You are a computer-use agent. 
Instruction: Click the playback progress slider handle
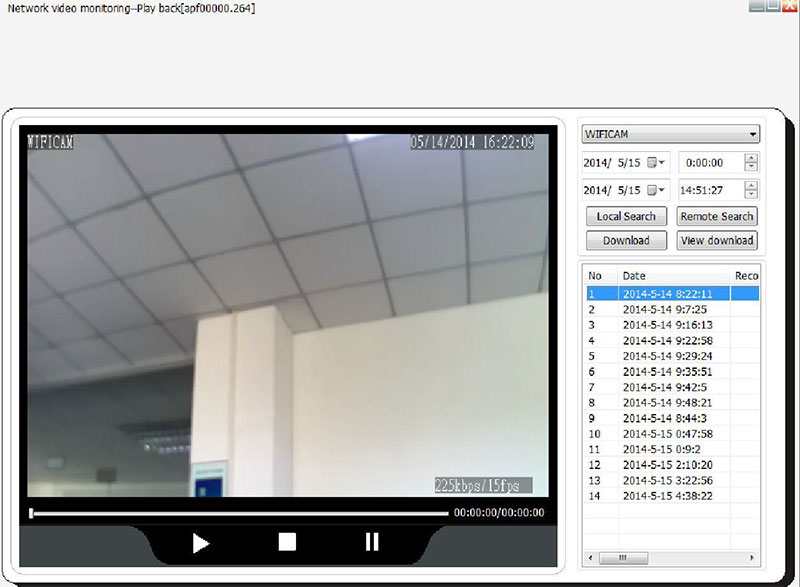[31, 513]
